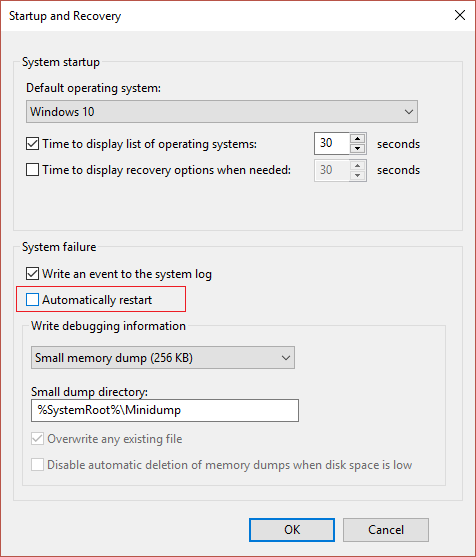Enable Time to display recovery options when needed
Screen dimensions: 476x557
click(32, 170)
